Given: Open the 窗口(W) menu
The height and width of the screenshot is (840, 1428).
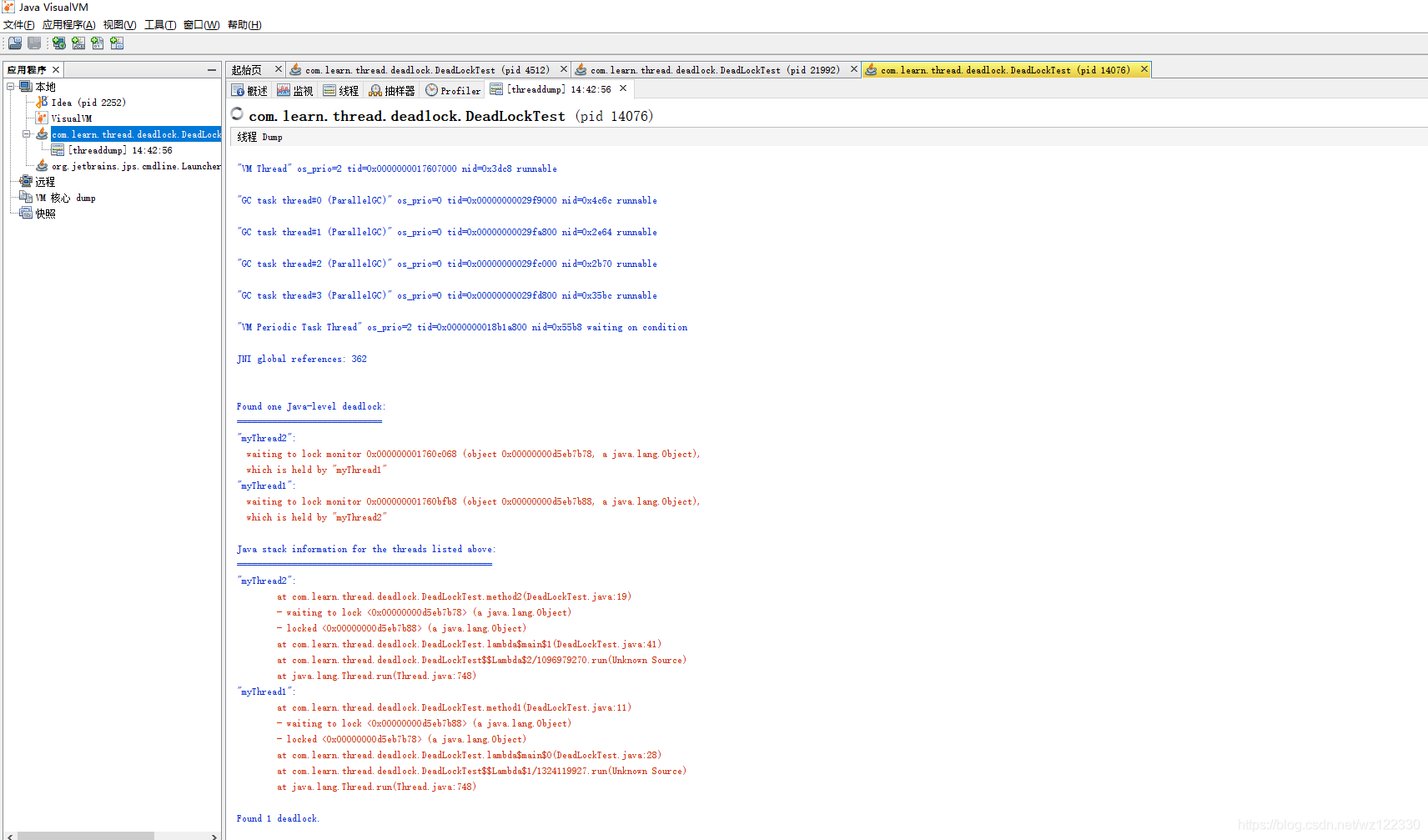Looking at the screenshot, I should click(201, 25).
